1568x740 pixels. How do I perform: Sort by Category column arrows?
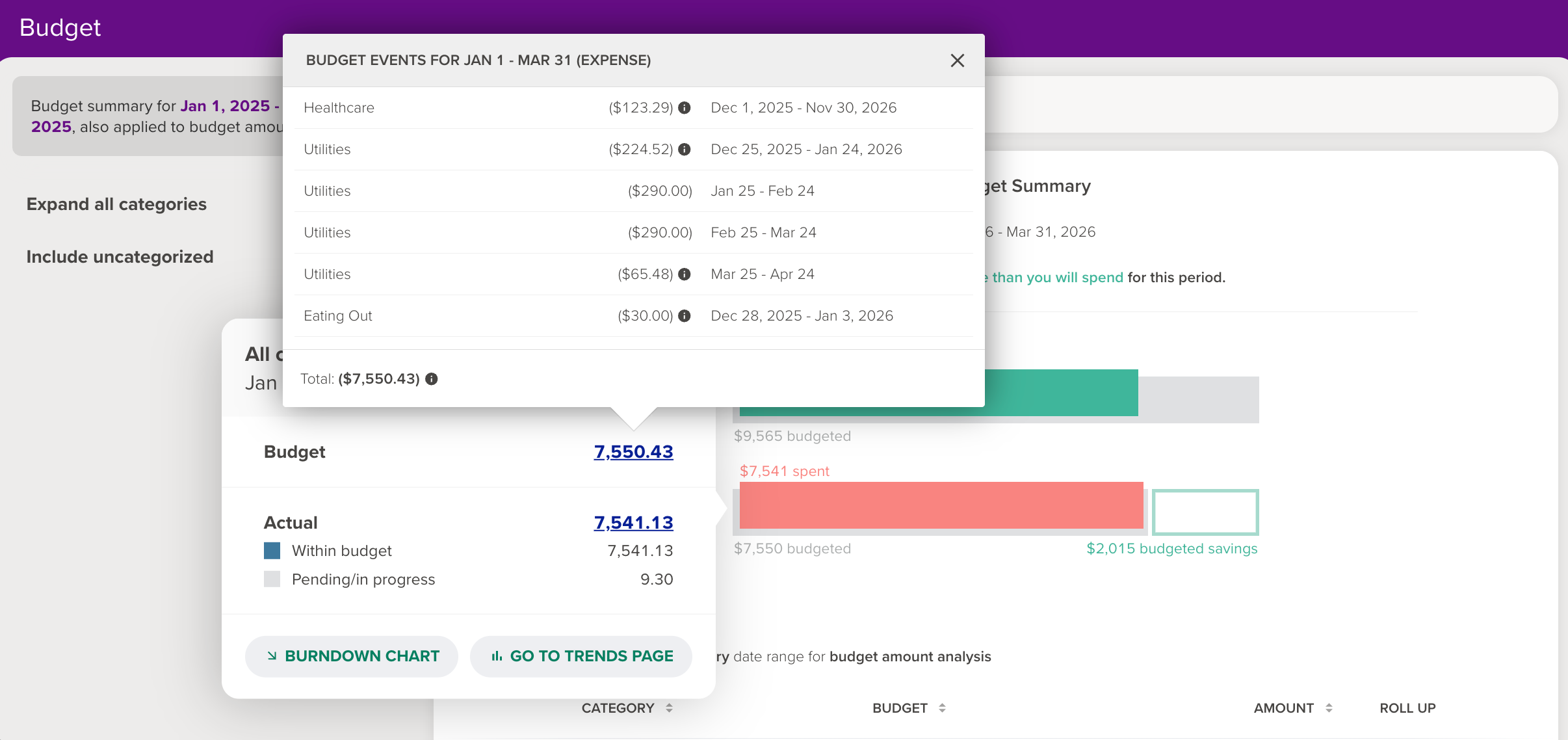click(x=669, y=708)
